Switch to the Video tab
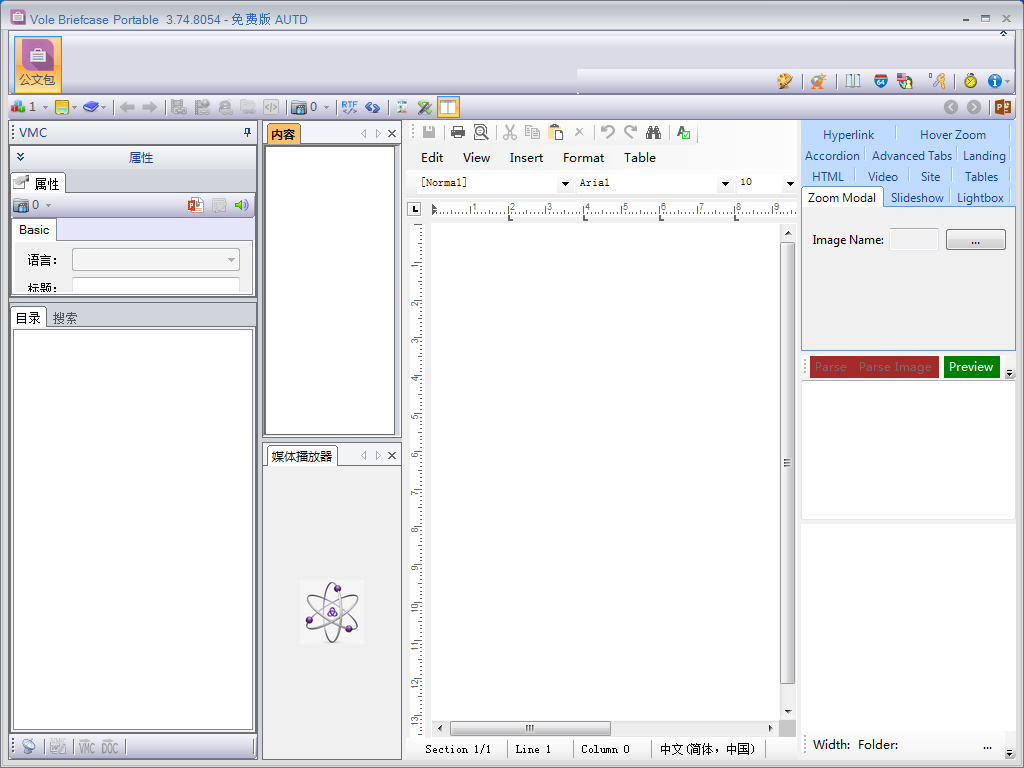The height and width of the screenshot is (768, 1024). tap(882, 176)
